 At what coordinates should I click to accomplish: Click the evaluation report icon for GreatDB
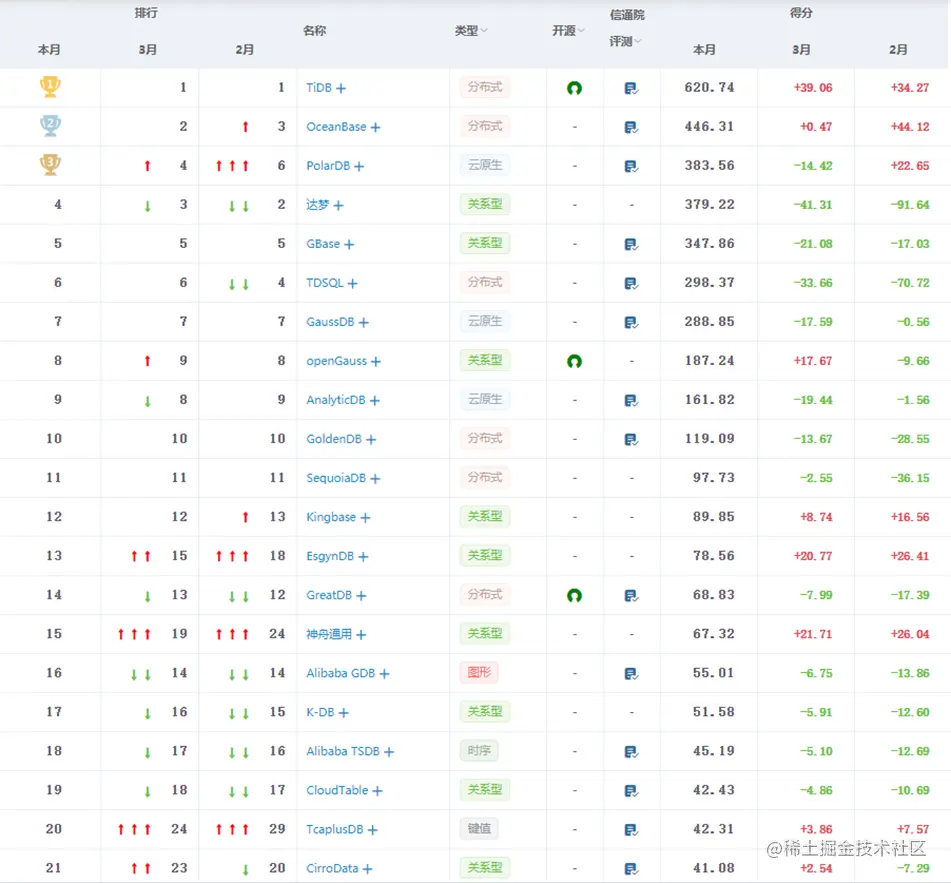pos(631,596)
